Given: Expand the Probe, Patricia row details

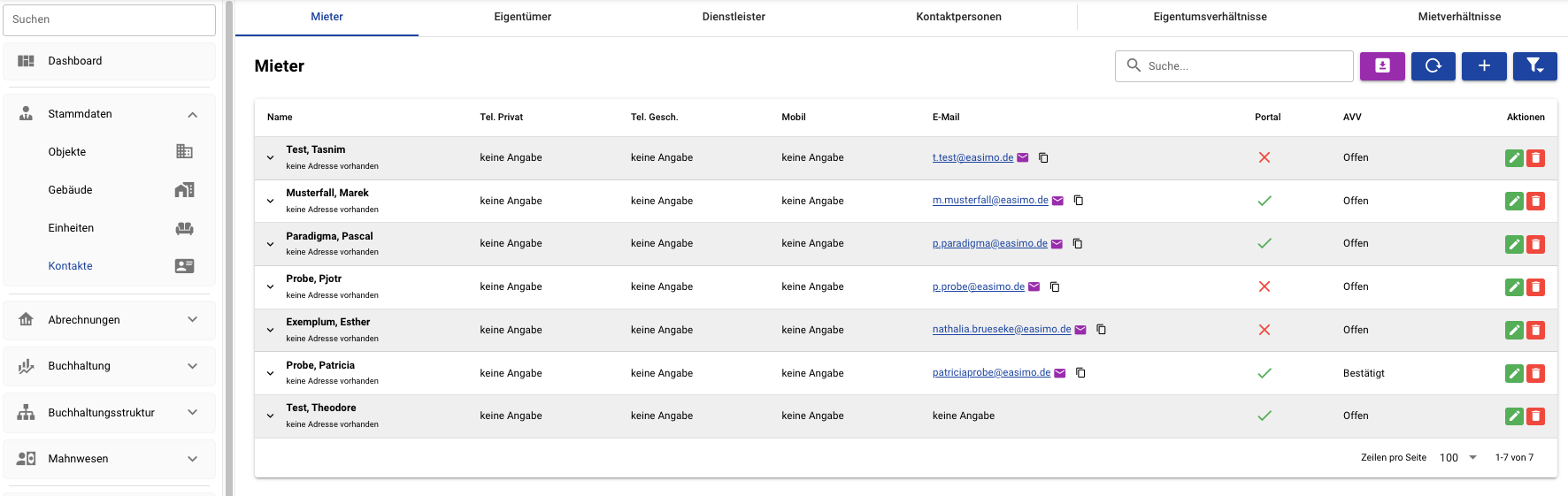Looking at the screenshot, I should click(271, 374).
